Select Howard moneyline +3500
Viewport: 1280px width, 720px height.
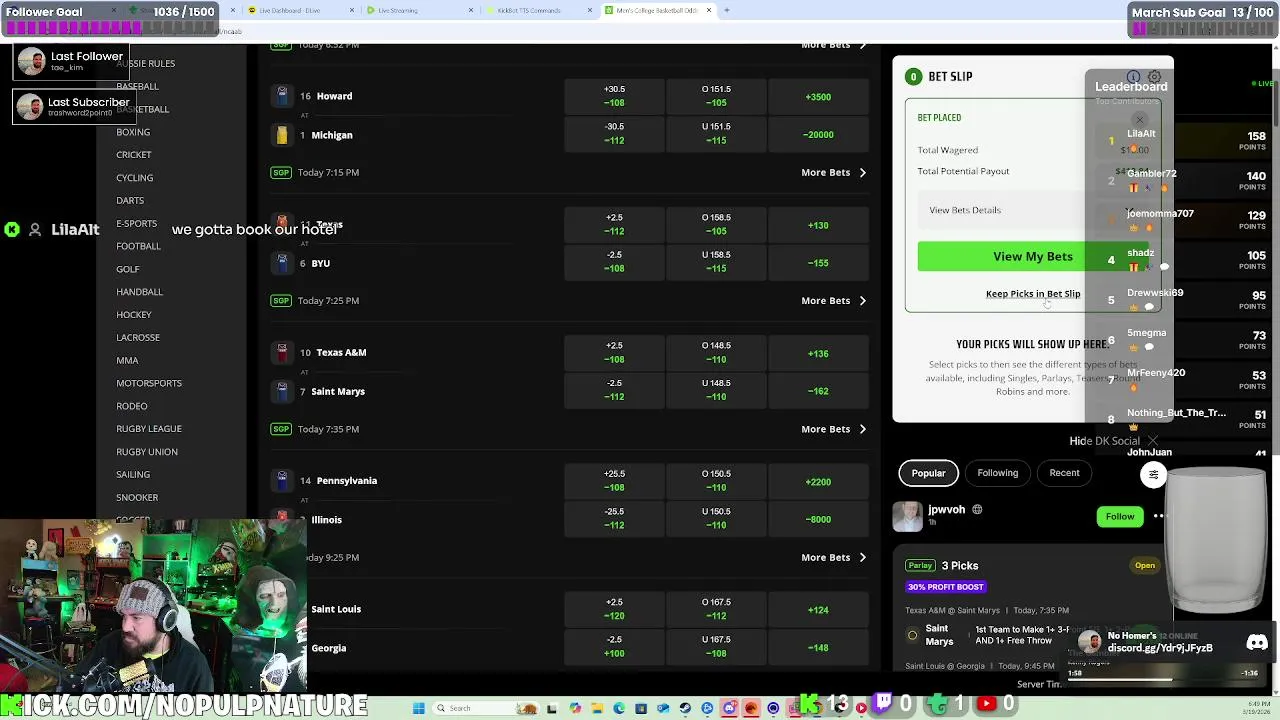coord(818,97)
